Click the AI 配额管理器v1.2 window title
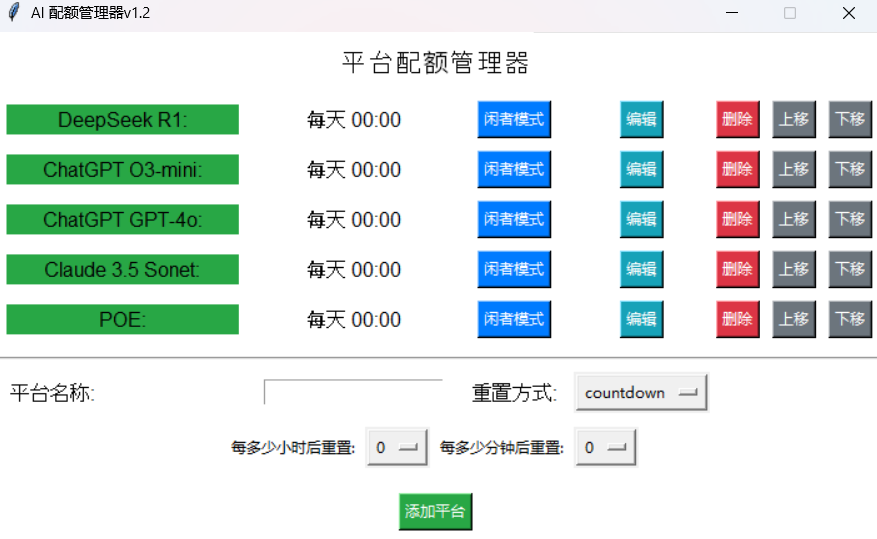Image resolution: width=877 pixels, height=539 pixels. pos(91,12)
